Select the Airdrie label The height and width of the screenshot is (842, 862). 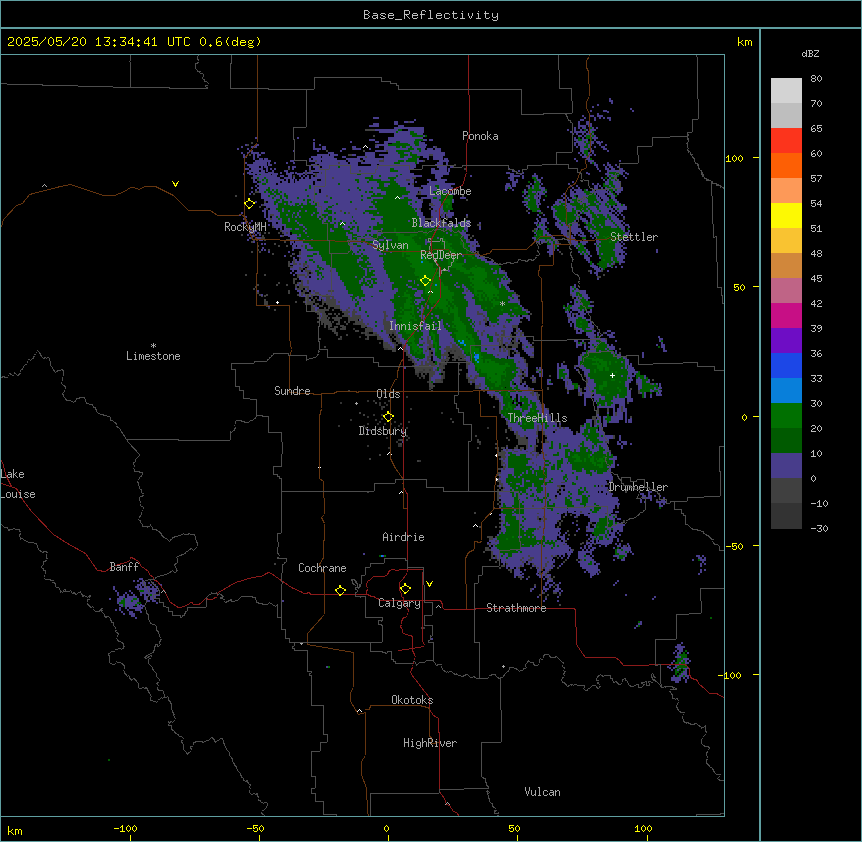tap(404, 537)
